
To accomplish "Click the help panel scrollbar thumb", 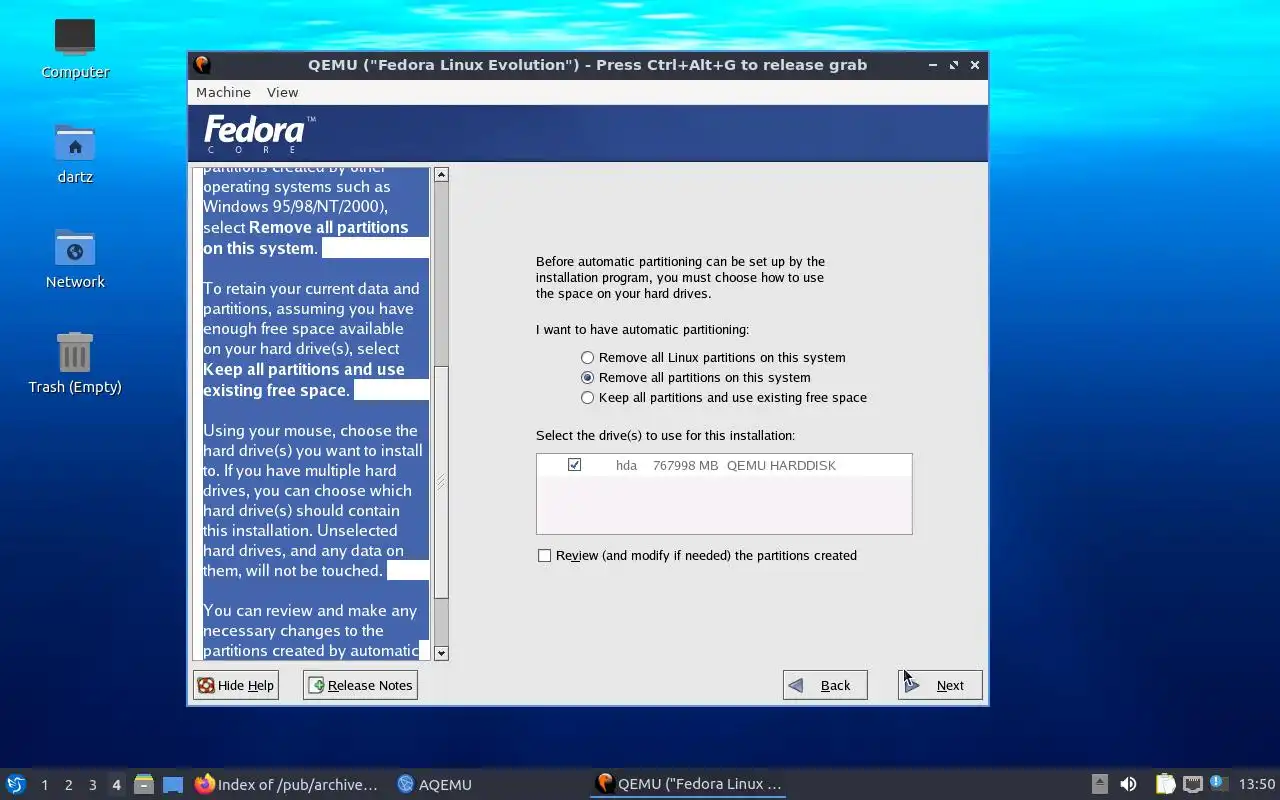I will tap(441, 483).
